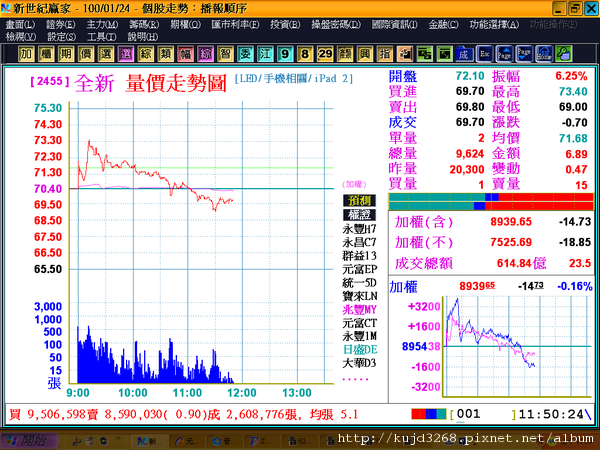Click the Page Up toolbar icon
This screenshot has width=600, height=450.
click(x=504, y=54)
